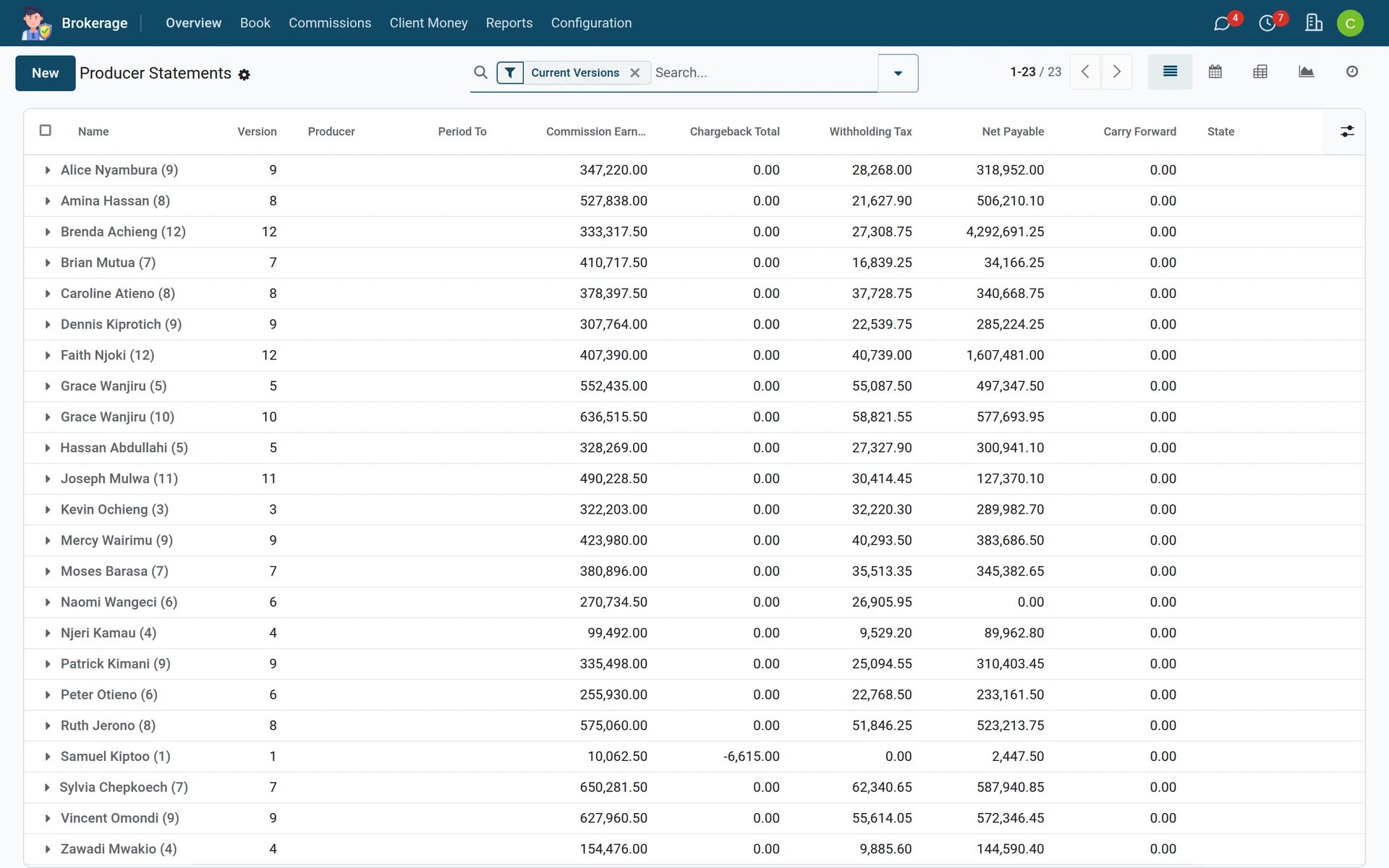1389x868 pixels.
Task: Switch to graph view
Action: 1306,72
